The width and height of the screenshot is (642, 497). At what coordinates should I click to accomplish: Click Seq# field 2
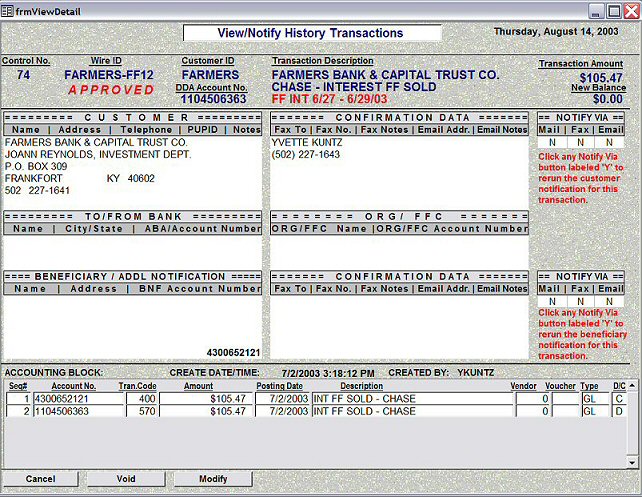coord(19,411)
